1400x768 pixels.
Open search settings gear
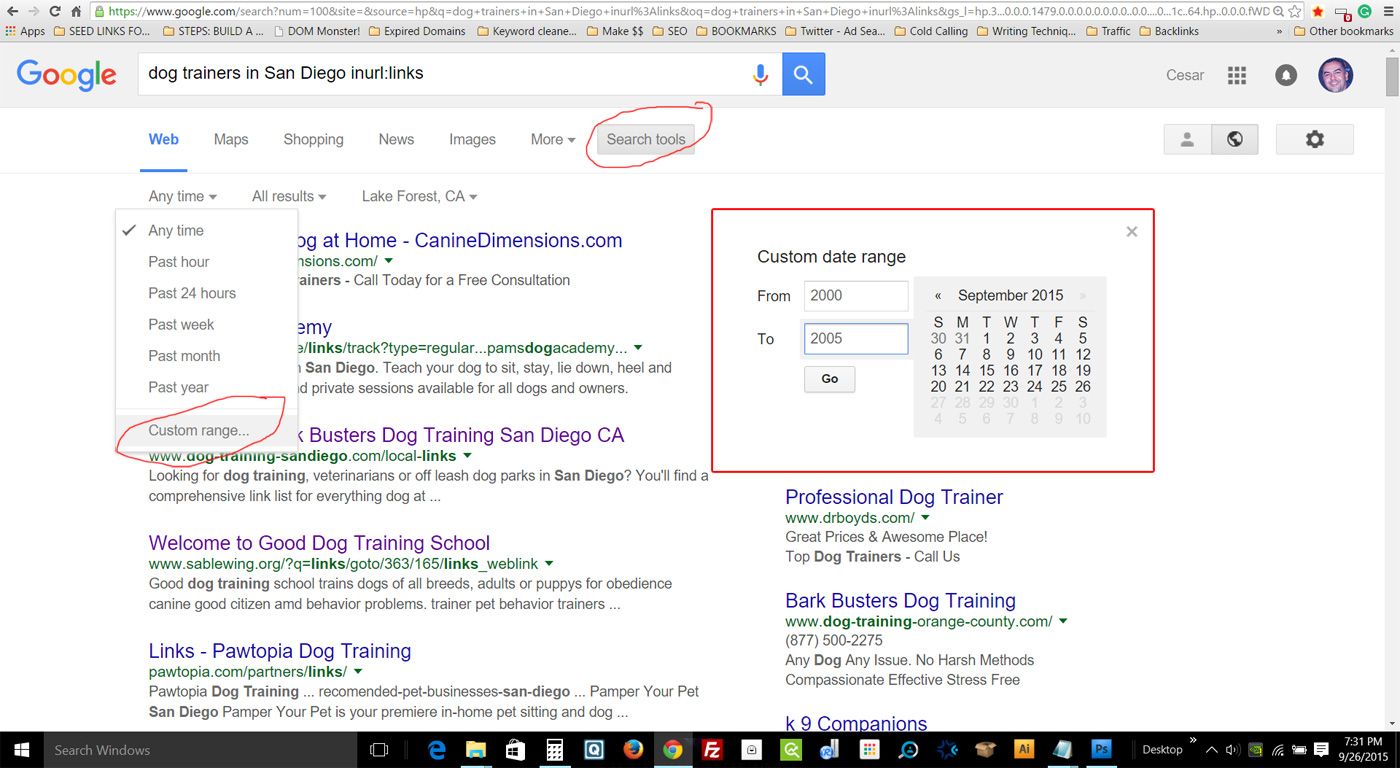[x=1315, y=140]
